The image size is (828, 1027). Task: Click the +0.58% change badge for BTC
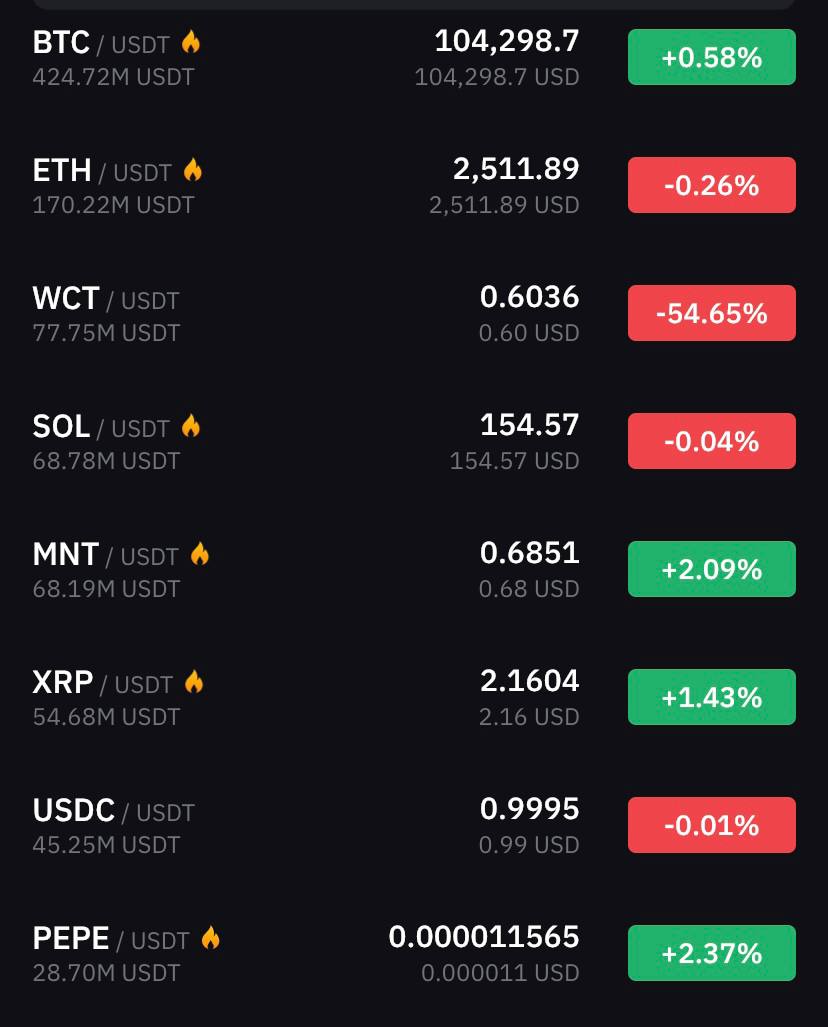click(711, 57)
